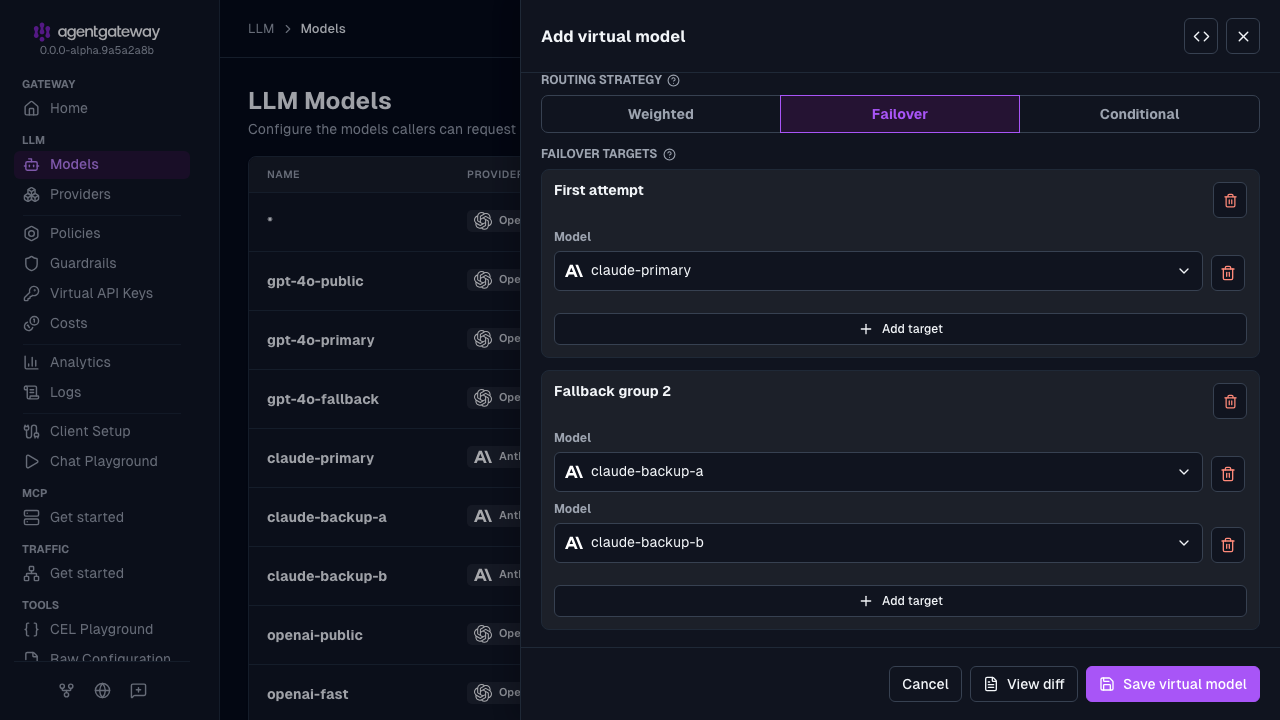Select the Failover routing strategy

[x=900, y=114]
